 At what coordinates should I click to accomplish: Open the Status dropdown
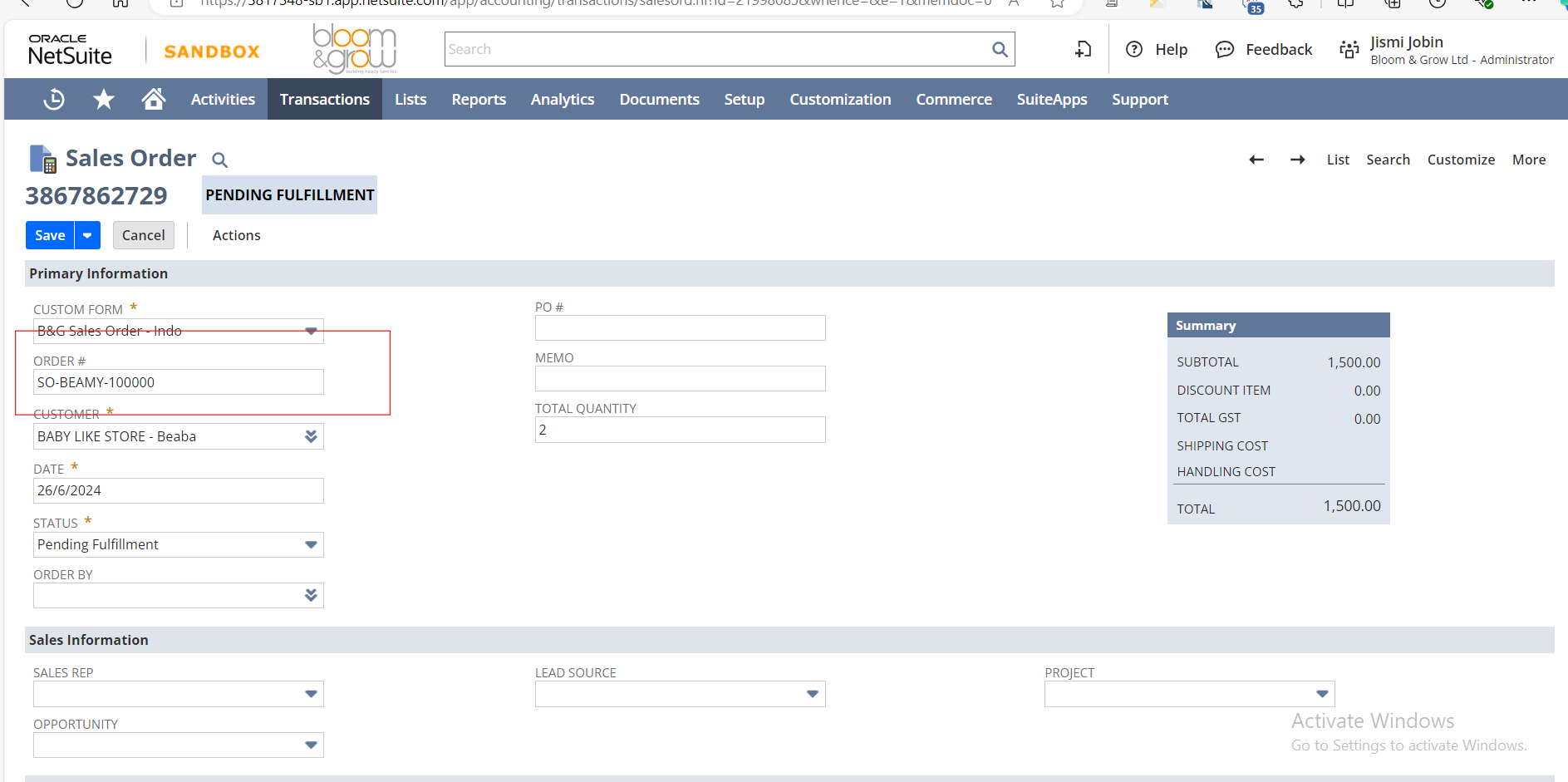pyautogui.click(x=311, y=544)
